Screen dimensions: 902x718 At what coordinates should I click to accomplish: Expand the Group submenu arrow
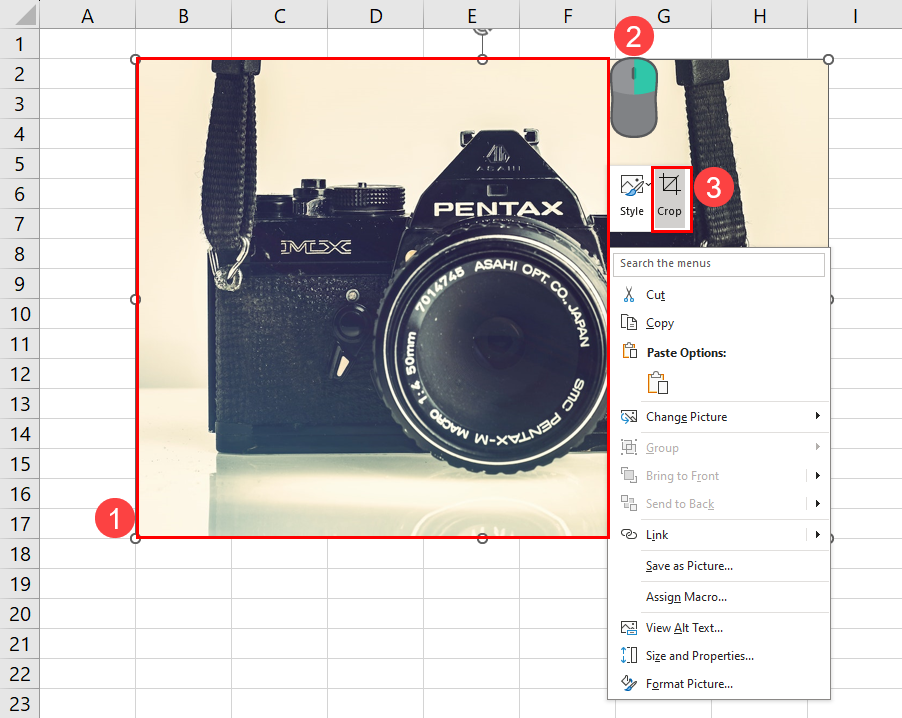tap(817, 446)
